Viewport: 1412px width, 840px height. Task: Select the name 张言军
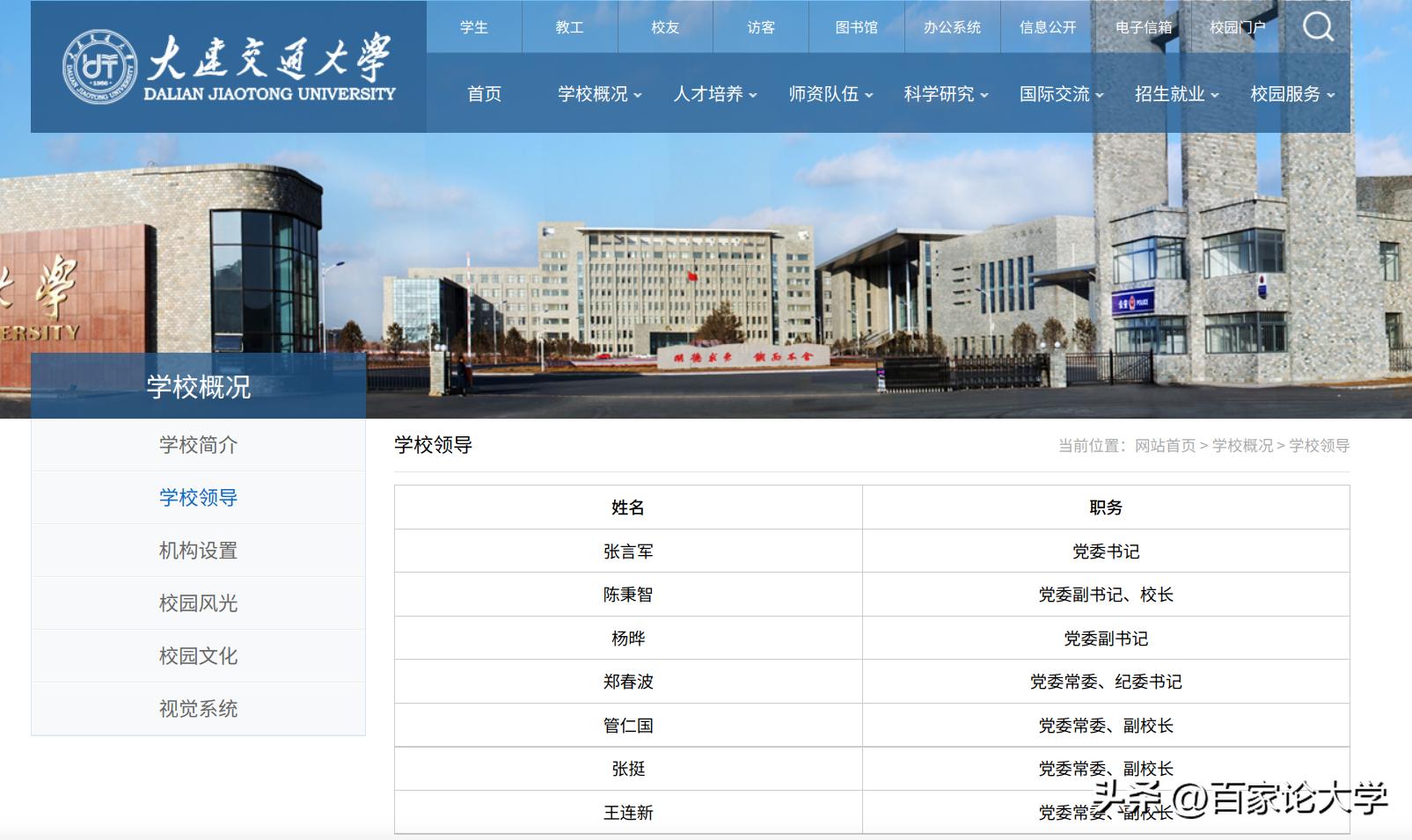pyautogui.click(x=628, y=551)
